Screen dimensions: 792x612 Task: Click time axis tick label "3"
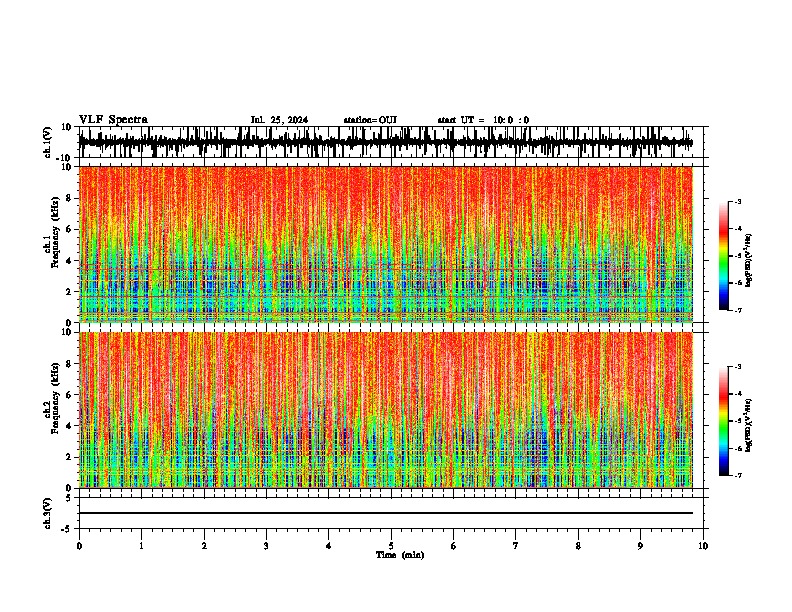266,546
